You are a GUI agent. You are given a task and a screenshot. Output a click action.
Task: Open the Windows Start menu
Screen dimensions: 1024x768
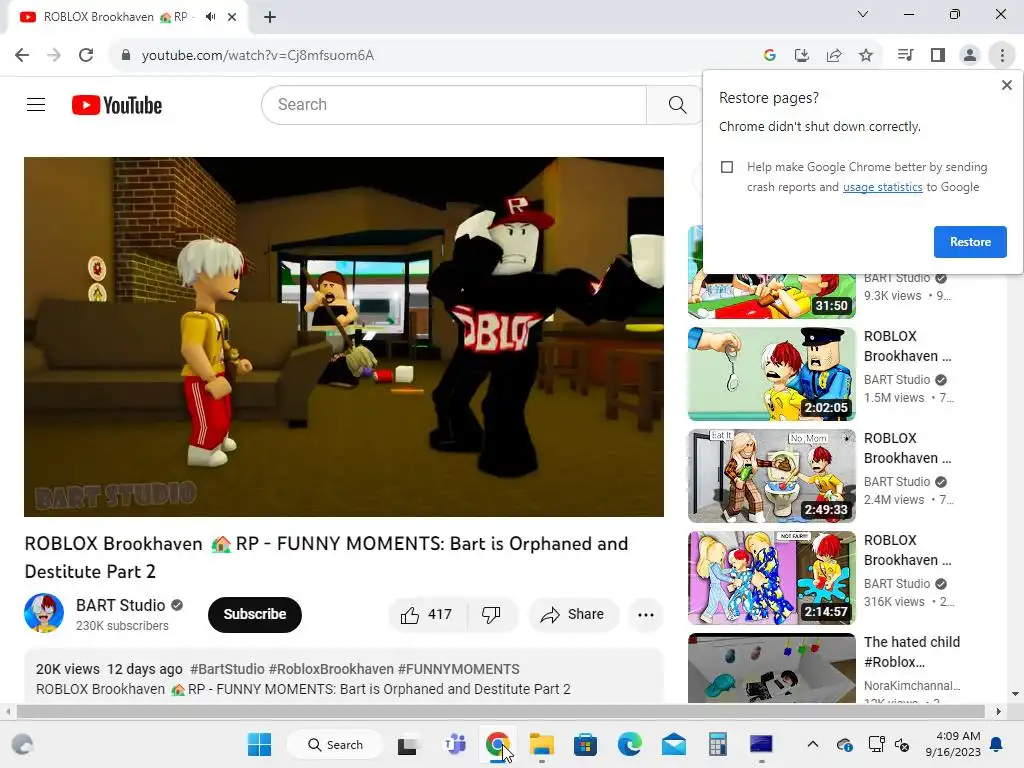[259, 744]
